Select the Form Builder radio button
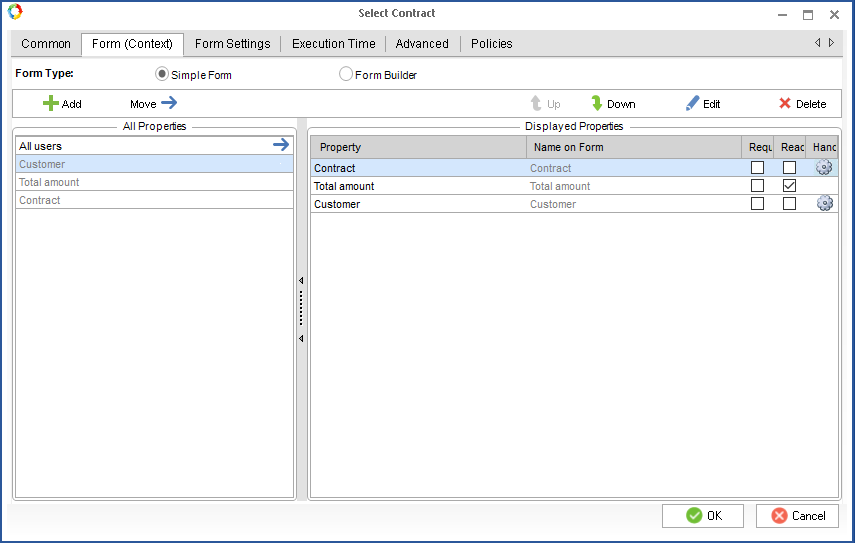 [346, 74]
